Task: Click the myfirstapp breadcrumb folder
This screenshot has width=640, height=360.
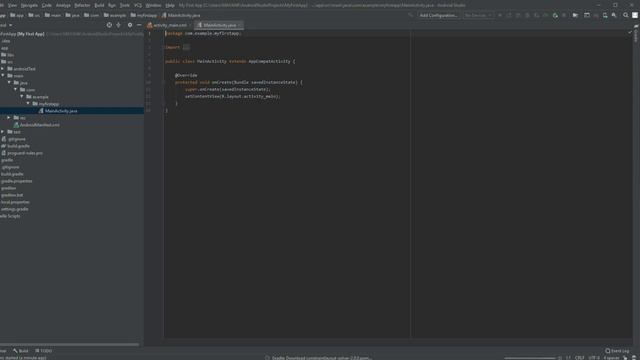Action: click(x=143, y=16)
